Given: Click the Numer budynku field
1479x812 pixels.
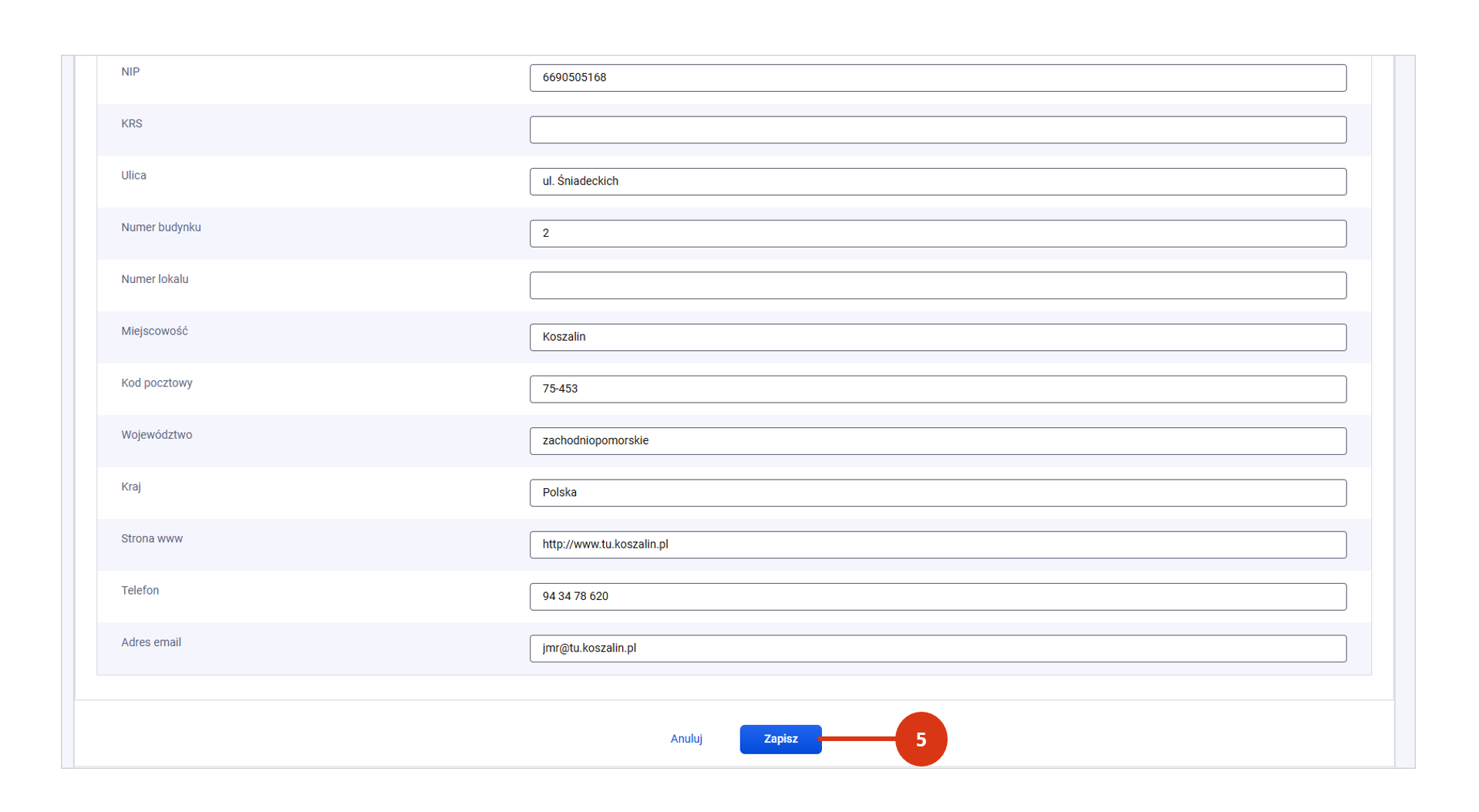Looking at the screenshot, I should (938, 233).
